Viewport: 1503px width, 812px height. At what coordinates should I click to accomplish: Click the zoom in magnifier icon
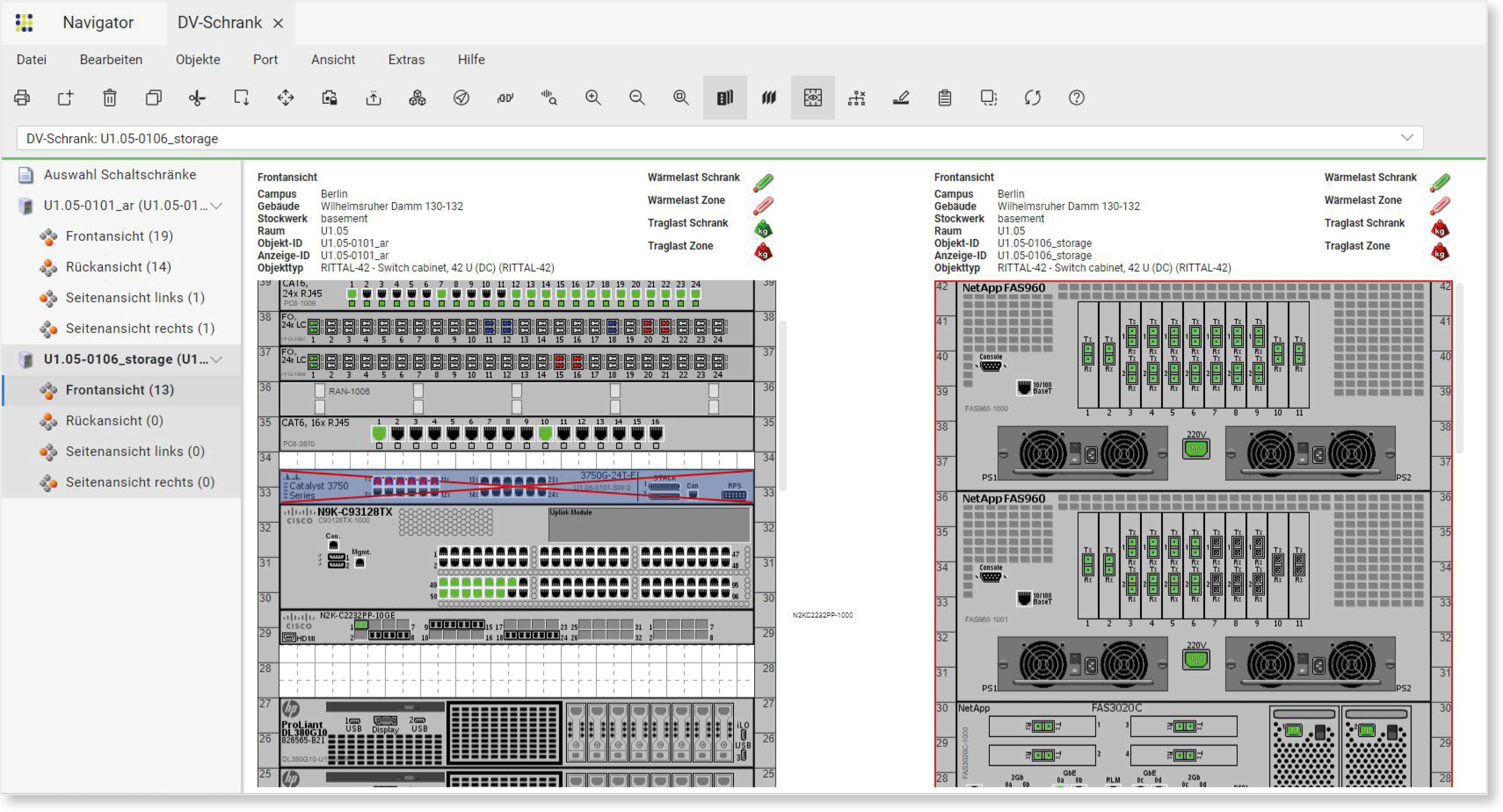[x=593, y=98]
